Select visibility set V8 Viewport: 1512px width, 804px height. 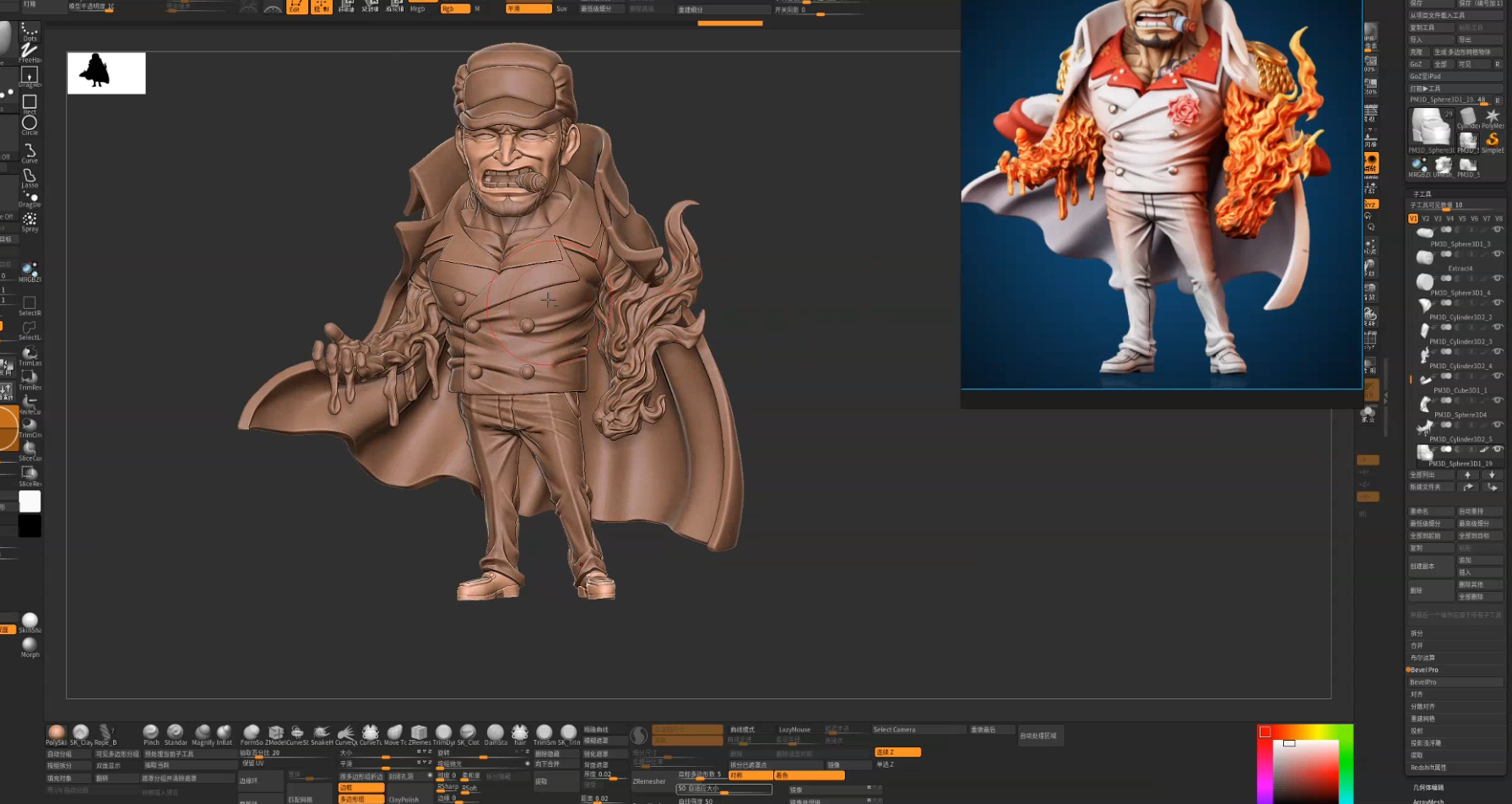[1499, 219]
